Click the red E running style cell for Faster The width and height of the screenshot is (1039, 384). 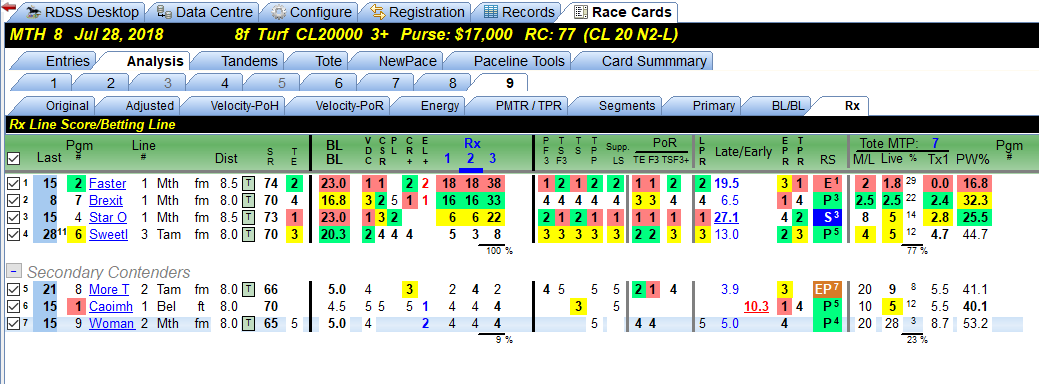point(827,183)
